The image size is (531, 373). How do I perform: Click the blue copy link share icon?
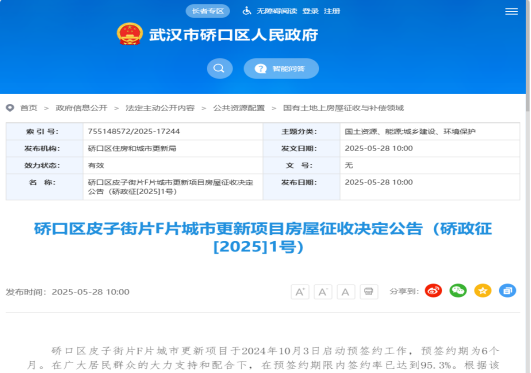[507, 291]
